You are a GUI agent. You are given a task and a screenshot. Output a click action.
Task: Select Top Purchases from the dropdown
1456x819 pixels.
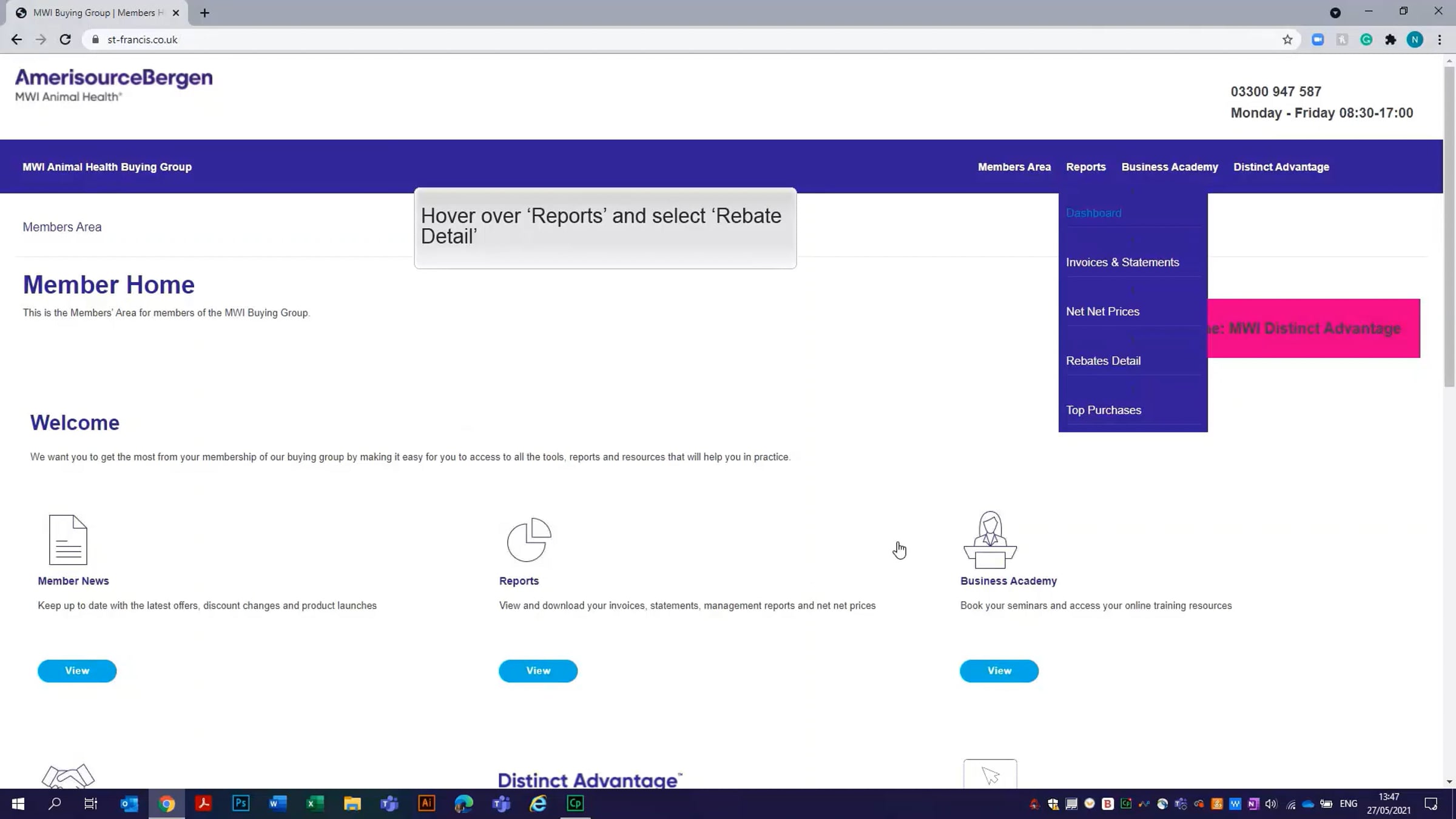click(x=1104, y=410)
